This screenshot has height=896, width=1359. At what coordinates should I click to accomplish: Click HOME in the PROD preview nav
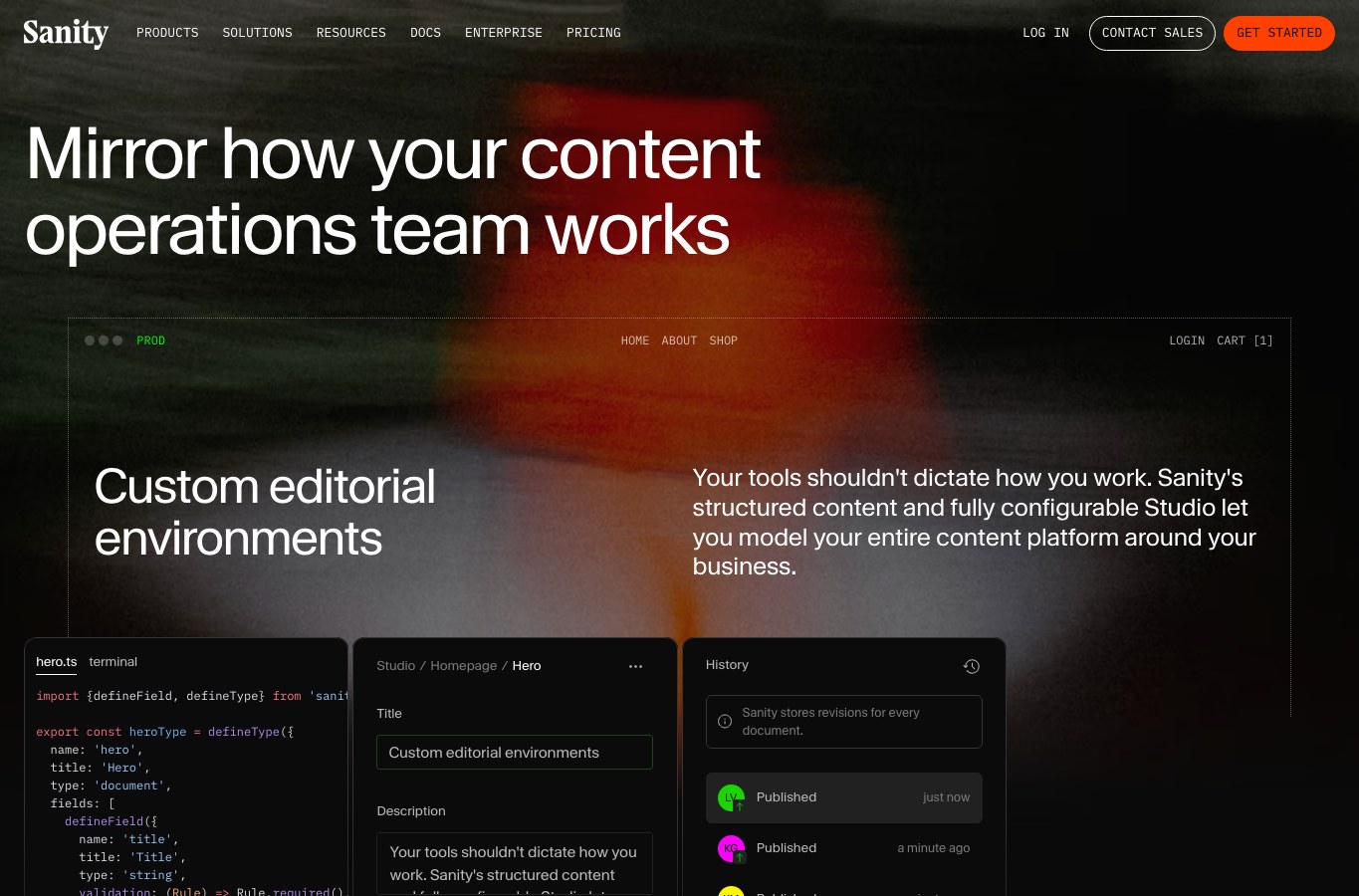[635, 340]
